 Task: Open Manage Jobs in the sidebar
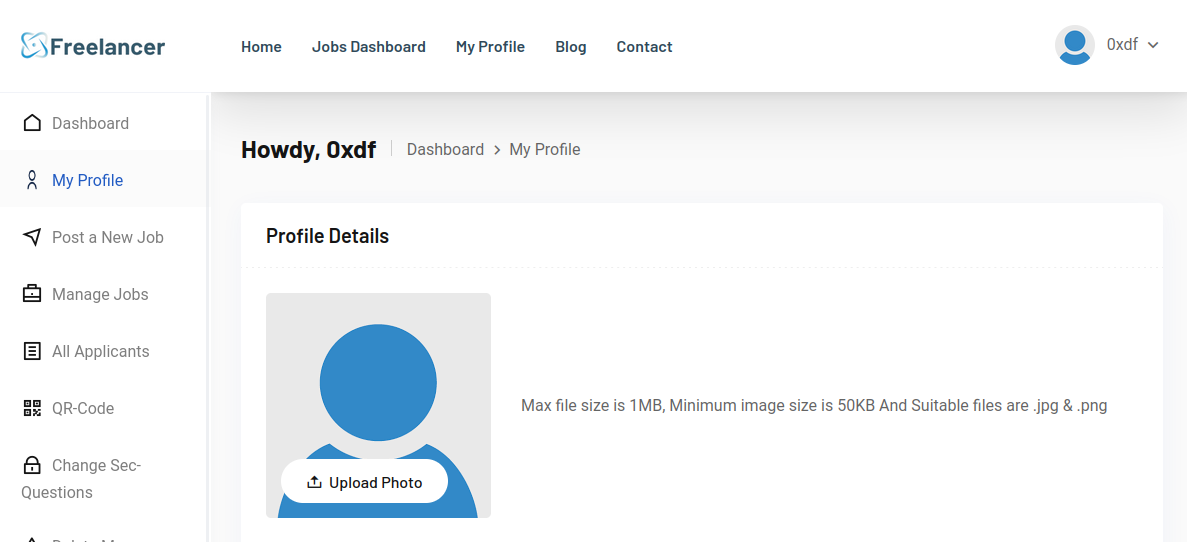(100, 294)
